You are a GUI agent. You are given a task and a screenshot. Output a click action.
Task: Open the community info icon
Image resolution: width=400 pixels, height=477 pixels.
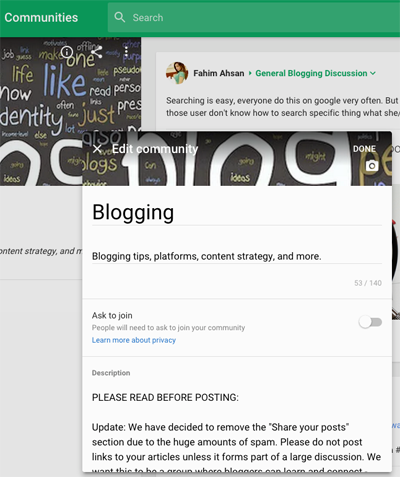pos(67,52)
